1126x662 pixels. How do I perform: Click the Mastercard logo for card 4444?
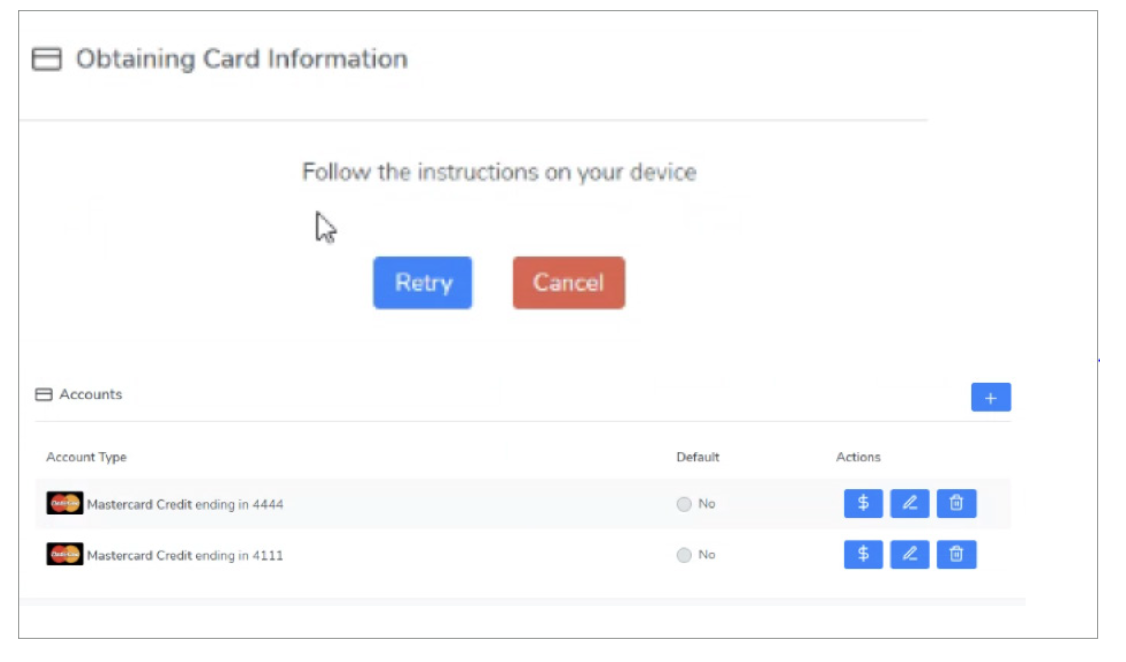pyautogui.click(x=65, y=503)
